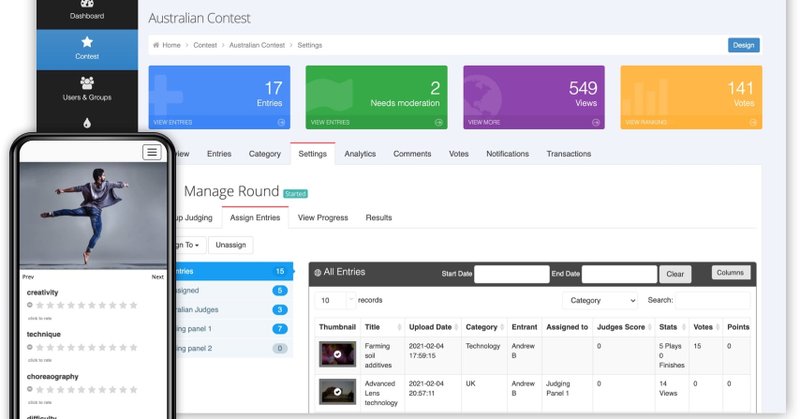Click the dancer photo on phone
This screenshot has height=419, width=800.
click(x=93, y=215)
